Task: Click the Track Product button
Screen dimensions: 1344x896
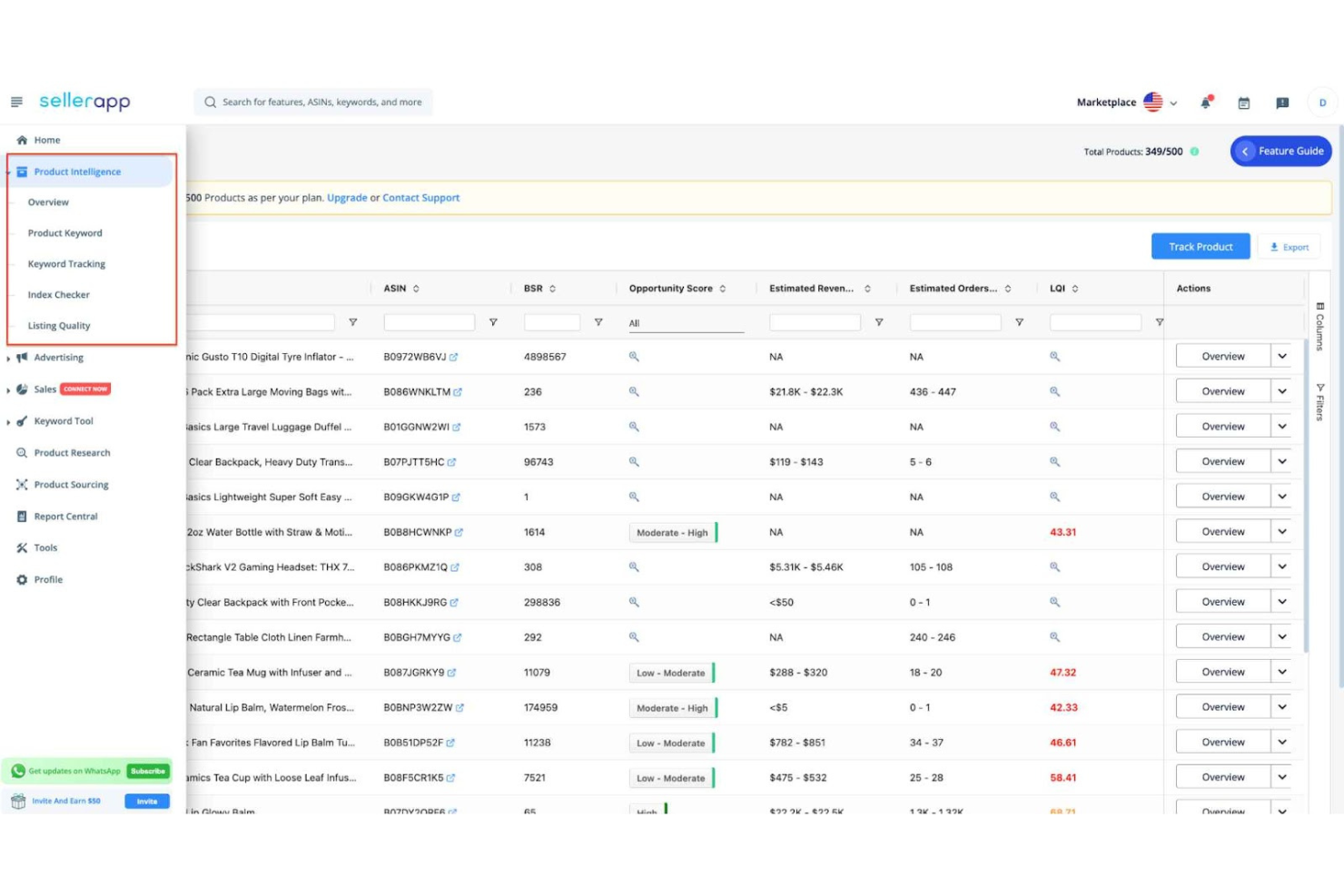Action: pyautogui.click(x=1201, y=247)
